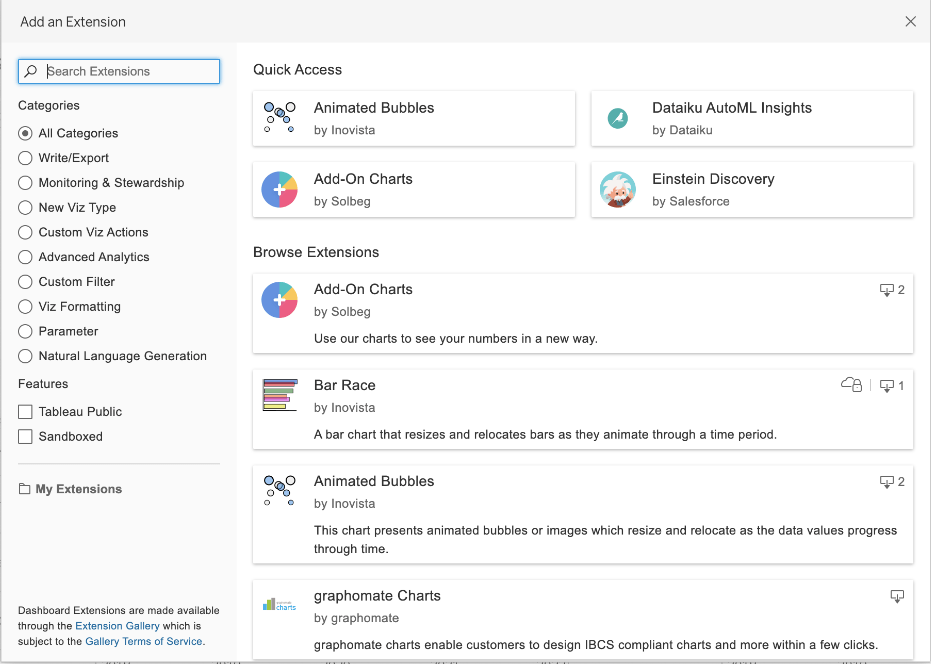This screenshot has width=931, height=664.
Task: Click the graphomate Charts logo icon
Action: point(279,605)
